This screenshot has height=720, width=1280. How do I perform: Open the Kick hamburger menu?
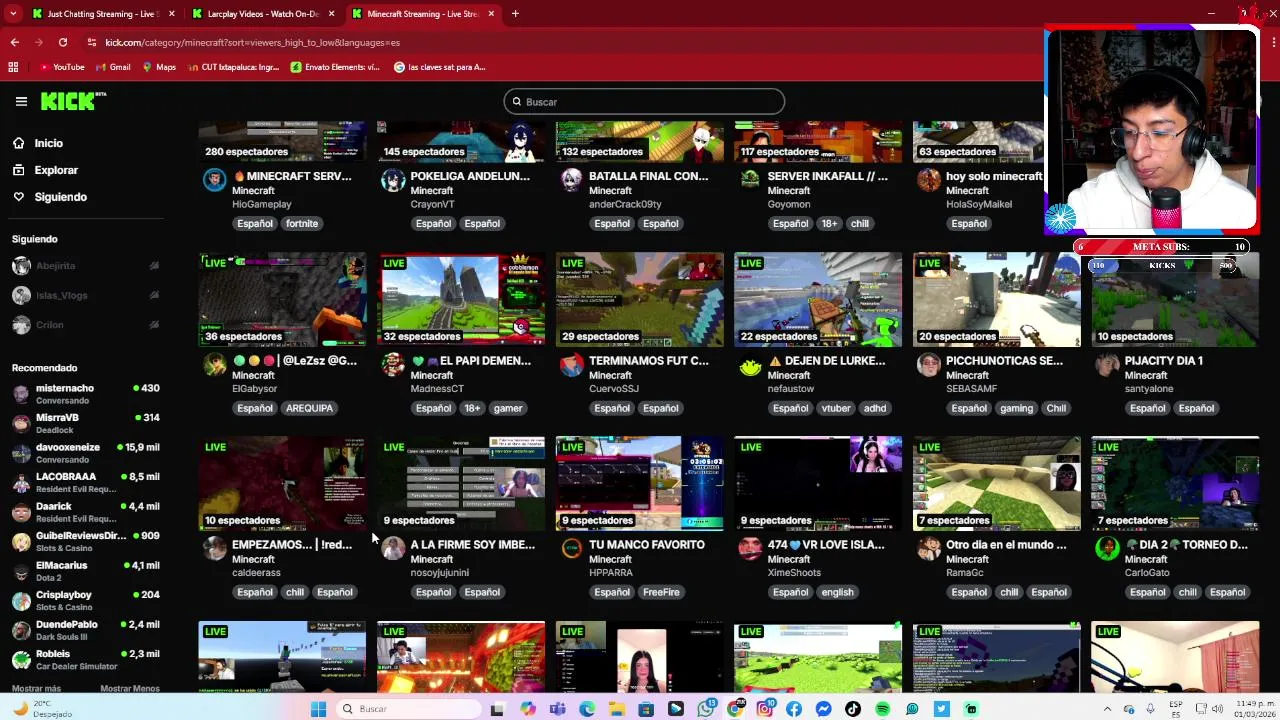(x=21, y=101)
